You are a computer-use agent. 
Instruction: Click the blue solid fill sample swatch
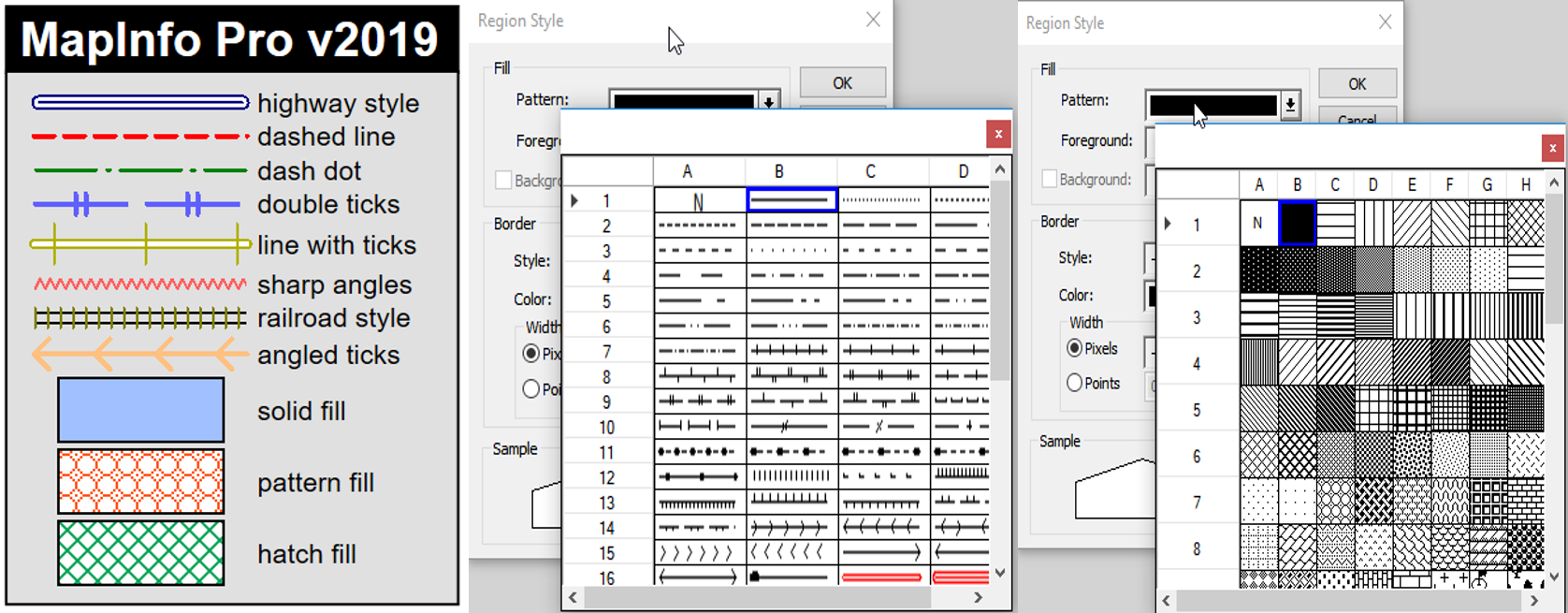(x=140, y=410)
